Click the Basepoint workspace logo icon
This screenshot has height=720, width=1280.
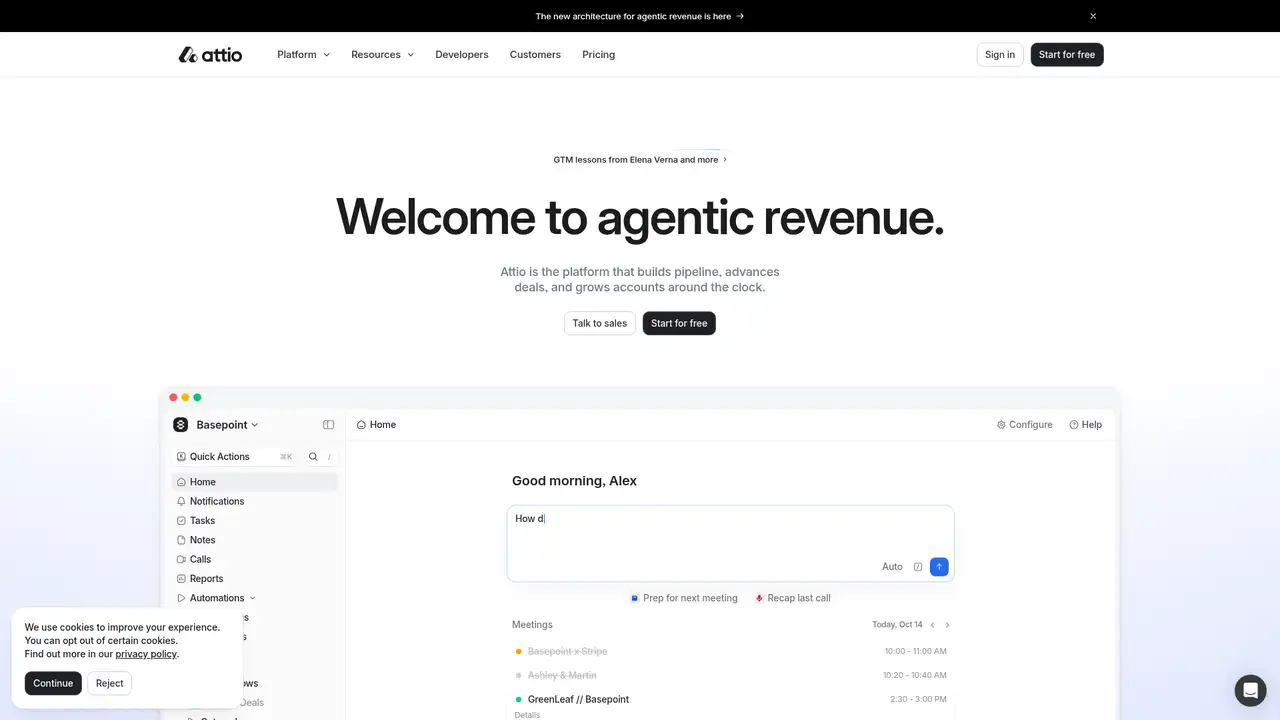[x=181, y=425]
